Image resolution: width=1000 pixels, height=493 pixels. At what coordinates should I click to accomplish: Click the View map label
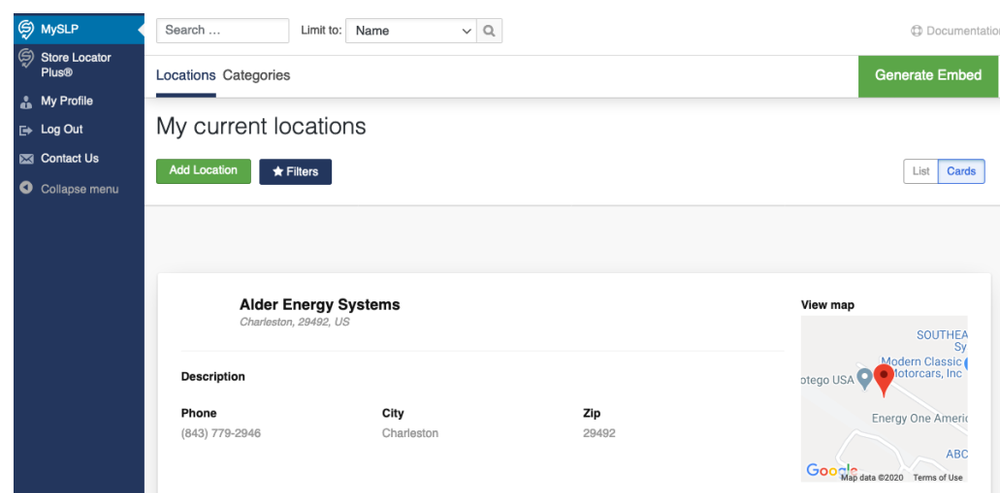coord(828,305)
